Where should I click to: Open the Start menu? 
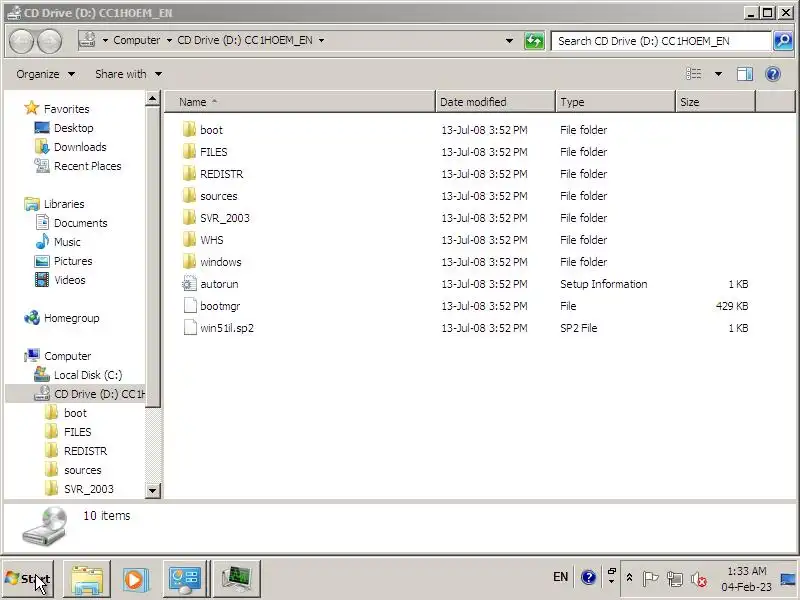coord(28,579)
